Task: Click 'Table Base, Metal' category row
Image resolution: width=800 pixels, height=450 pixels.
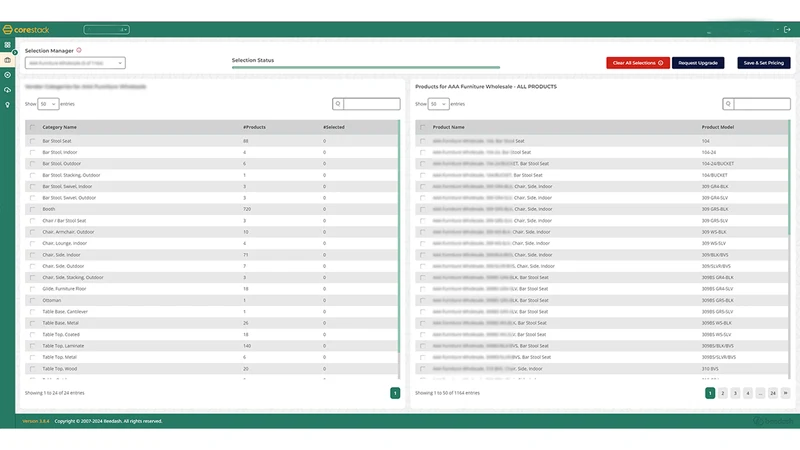Action: coord(211,323)
